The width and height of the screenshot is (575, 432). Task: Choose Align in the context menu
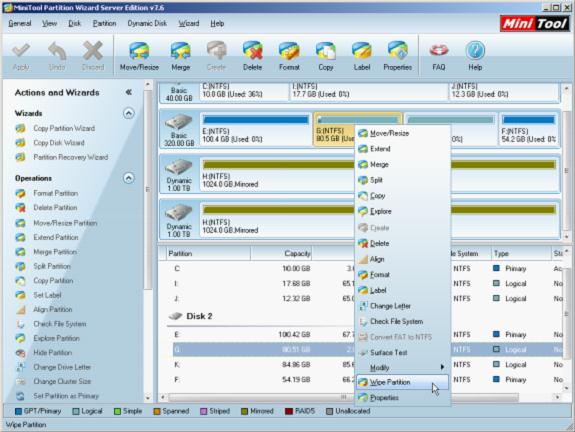tap(402, 259)
